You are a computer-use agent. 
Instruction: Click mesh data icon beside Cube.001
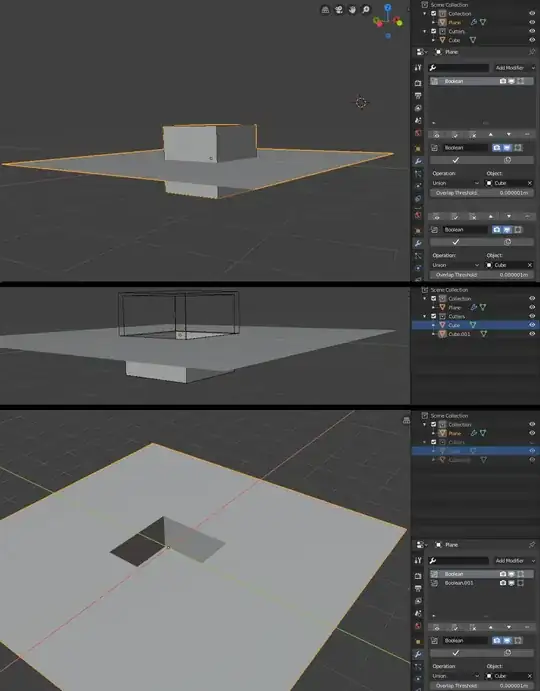tap(484, 334)
